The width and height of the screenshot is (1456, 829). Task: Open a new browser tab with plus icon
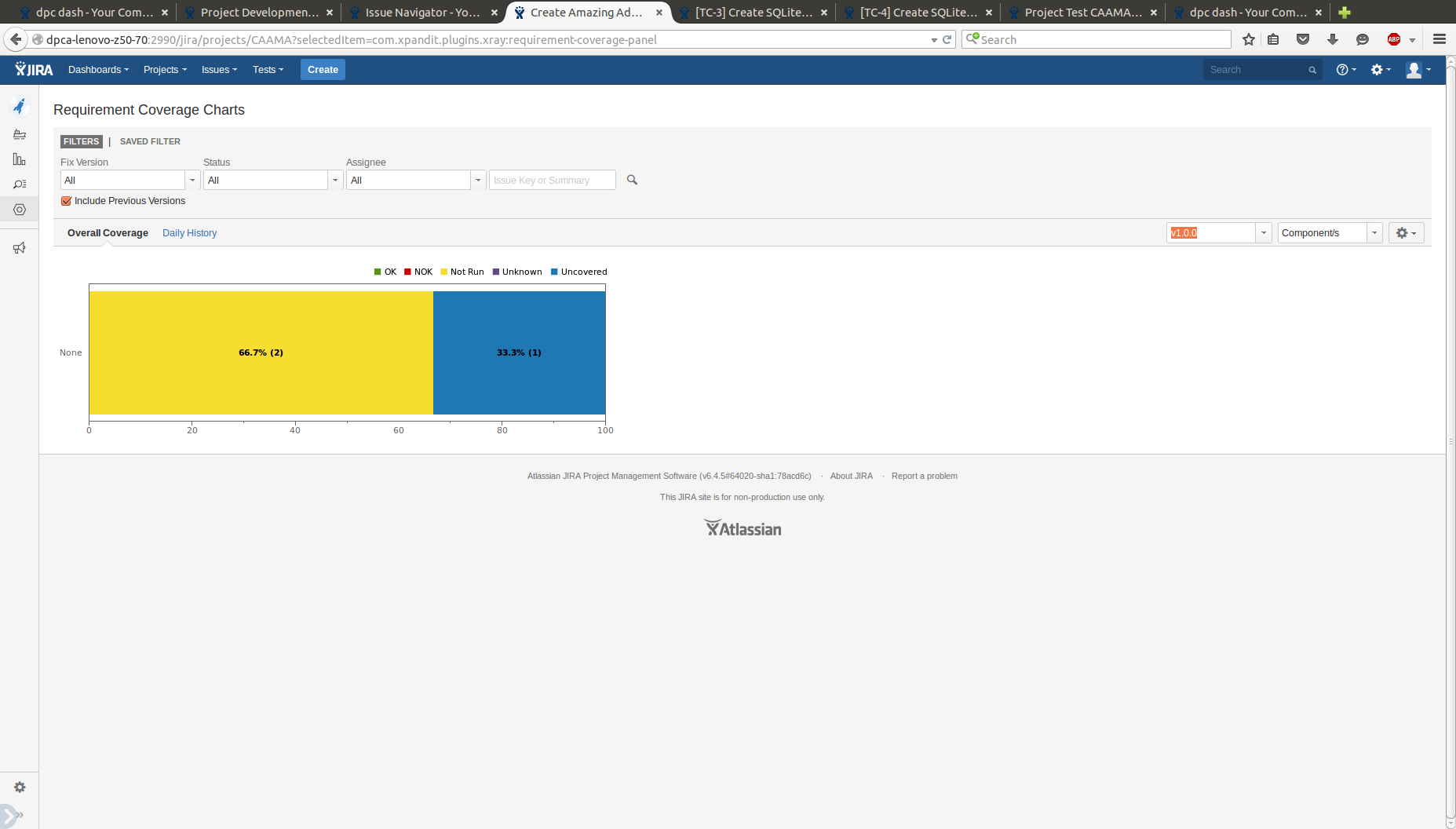tap(1345, 13)
